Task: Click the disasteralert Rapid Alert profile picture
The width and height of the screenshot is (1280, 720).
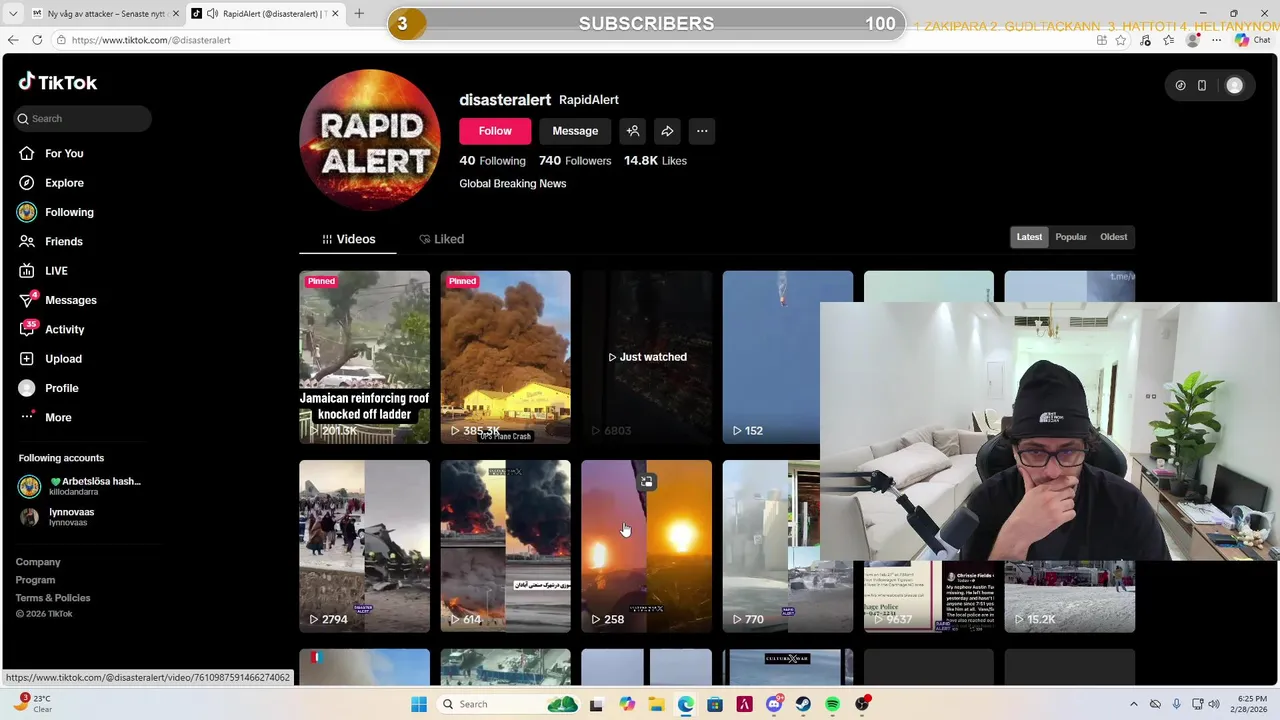Action: 370,140
